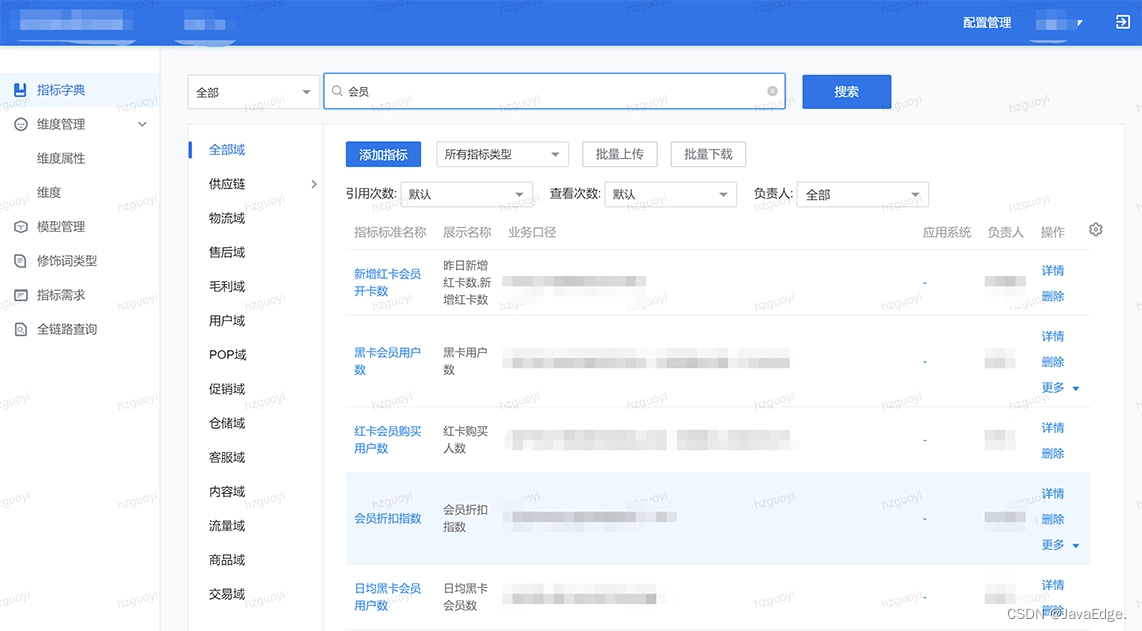
Task: Open 负责人 全部 dropdown
Action: pos(862,195)
